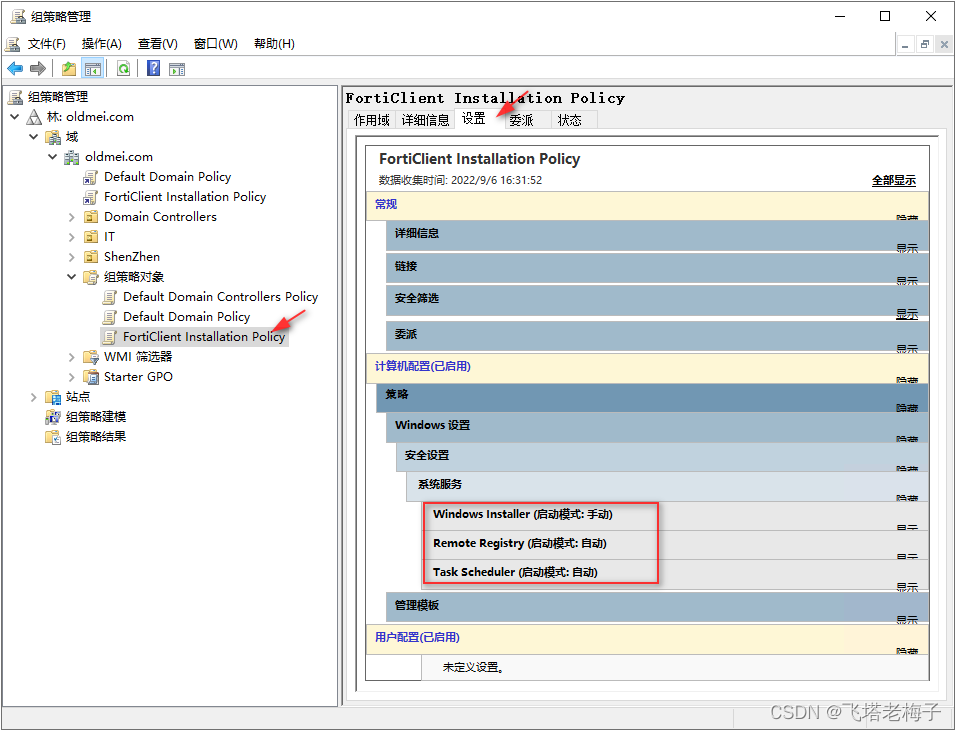
Task: Open the 查看(V) menu
Action: pyautogui.click(x=158, y=44)
